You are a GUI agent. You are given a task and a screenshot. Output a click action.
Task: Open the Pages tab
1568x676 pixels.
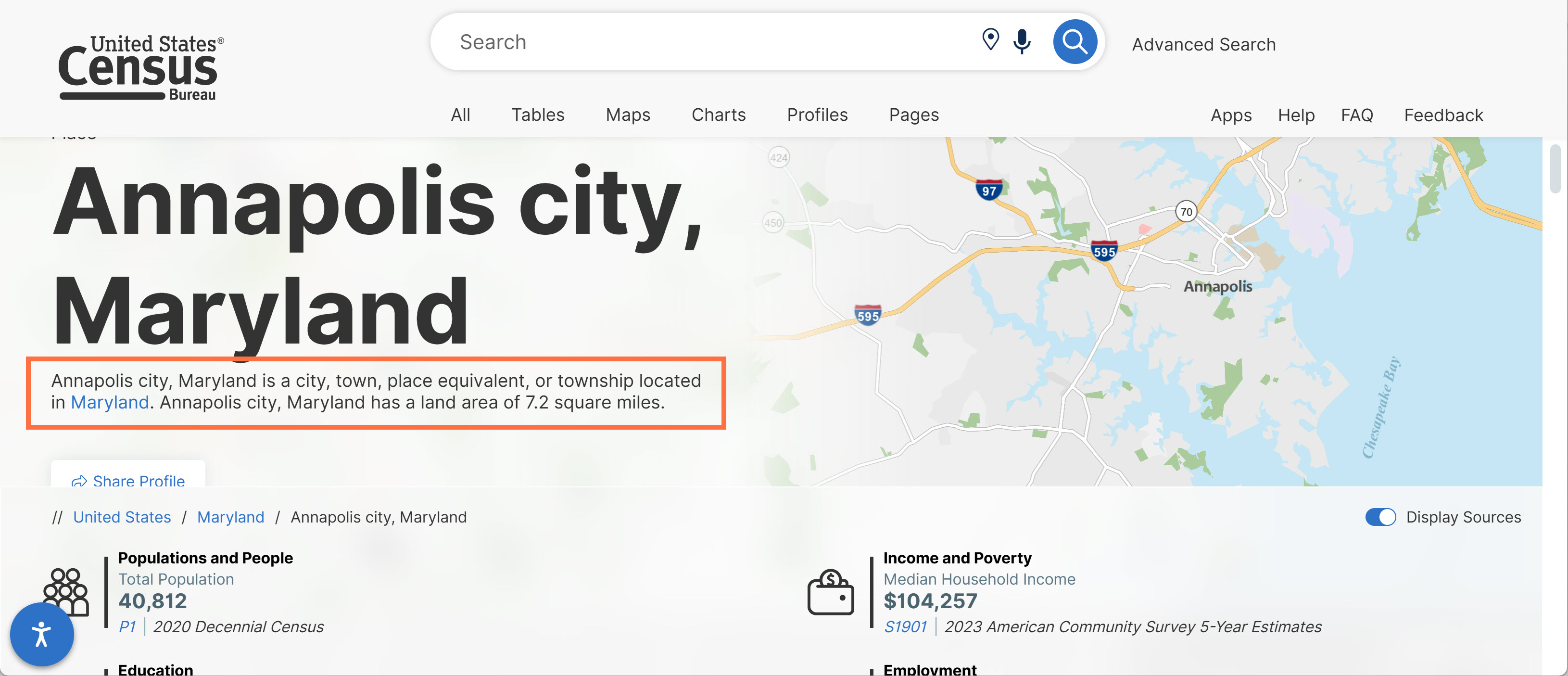click(x=914, y=115)
